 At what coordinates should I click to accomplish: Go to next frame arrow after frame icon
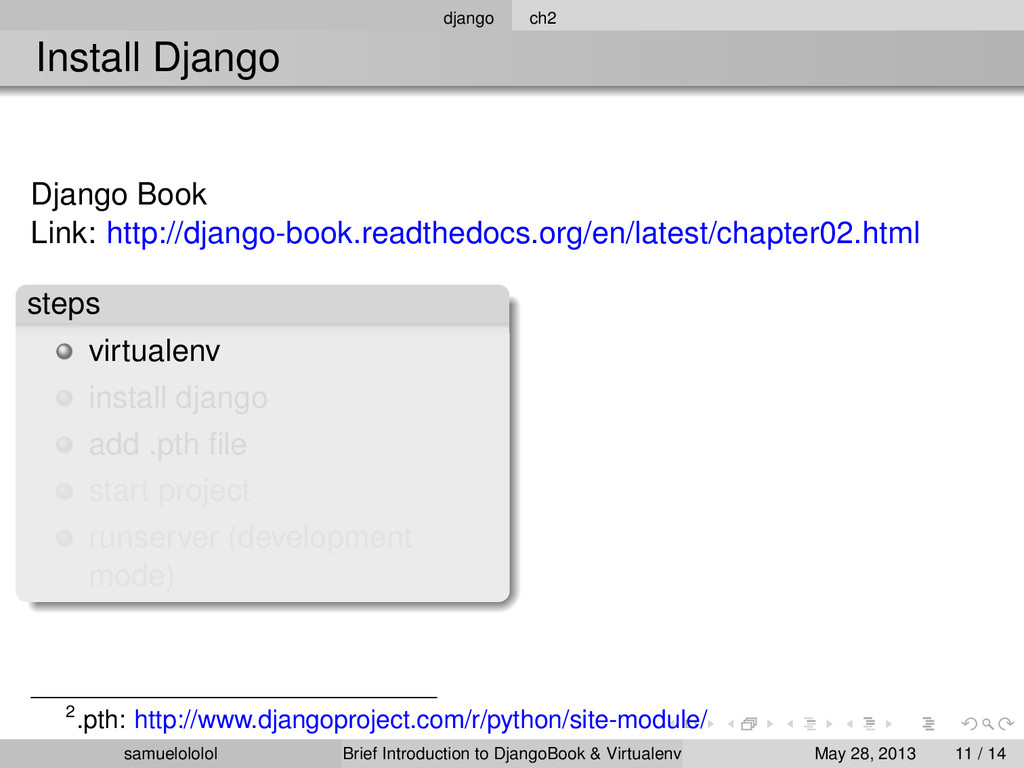point(770,724)
